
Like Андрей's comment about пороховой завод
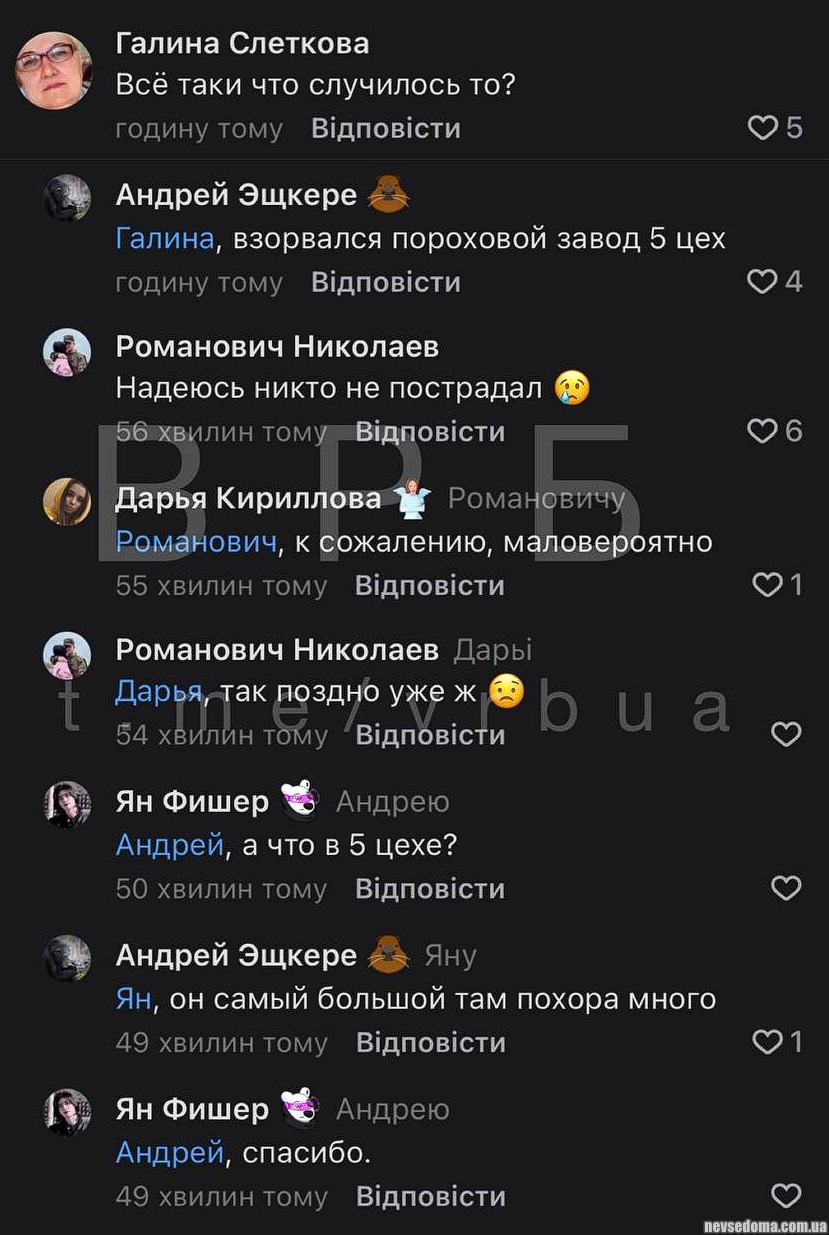763,282
